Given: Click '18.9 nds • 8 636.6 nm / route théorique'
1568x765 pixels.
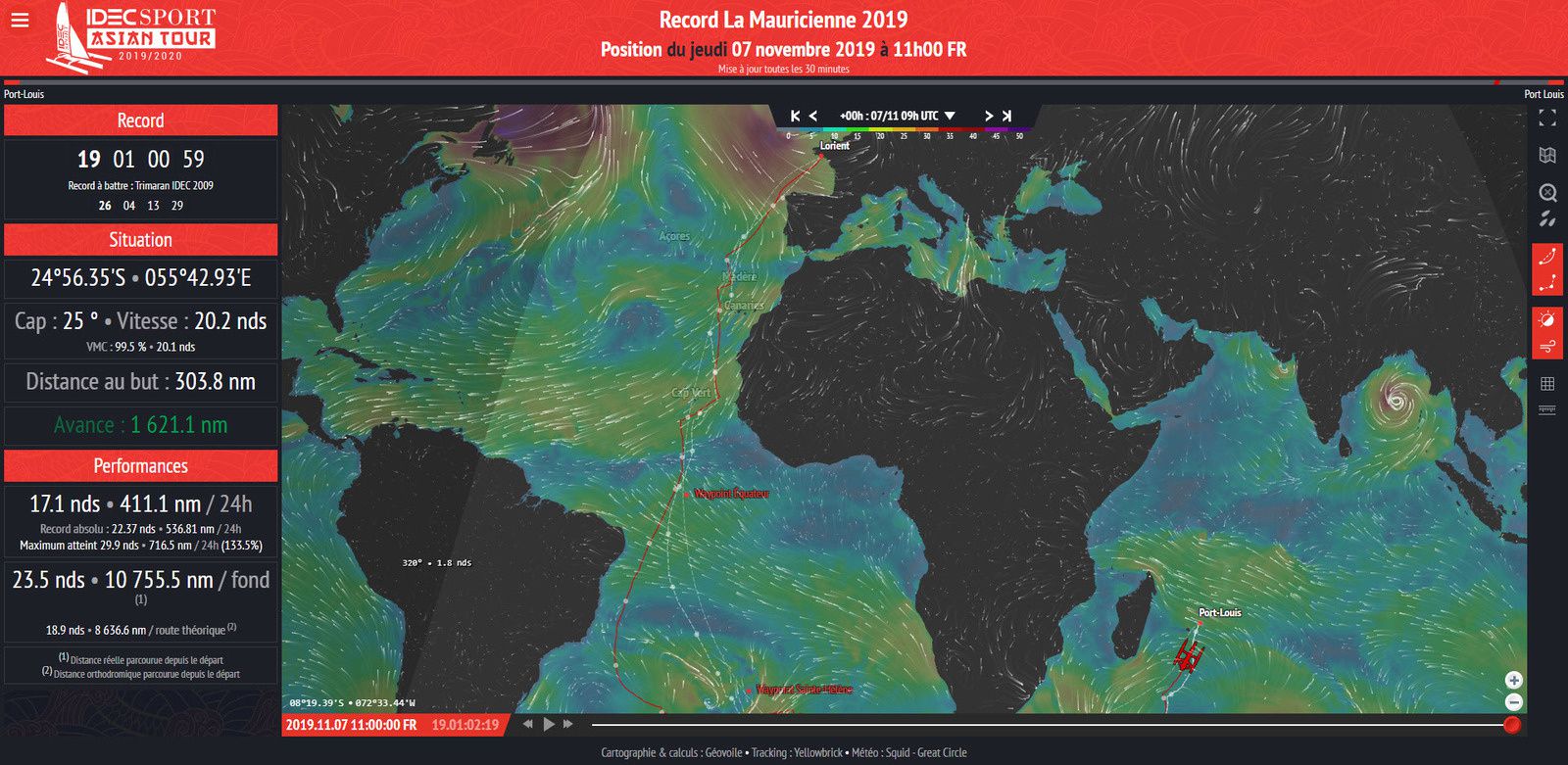Looking at the screenshot, I should tap(141, 630).
